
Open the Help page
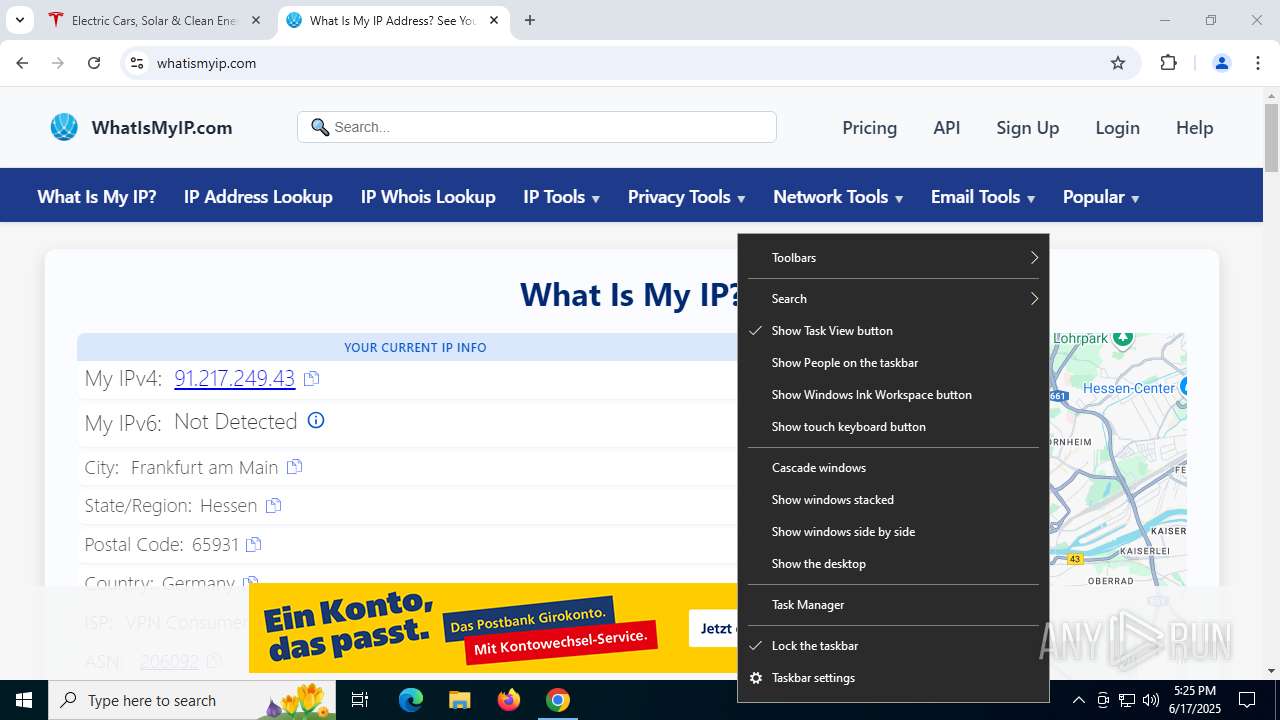click(1194, 128)
